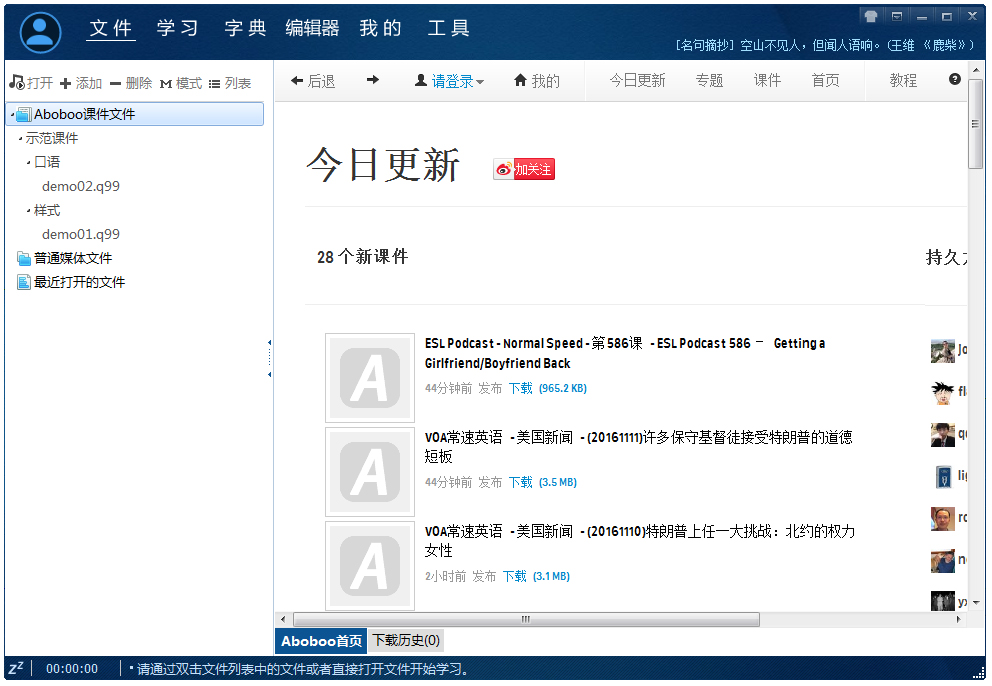992x686 pixels.
Task: Open the 文件 menu
Action: 111,28
